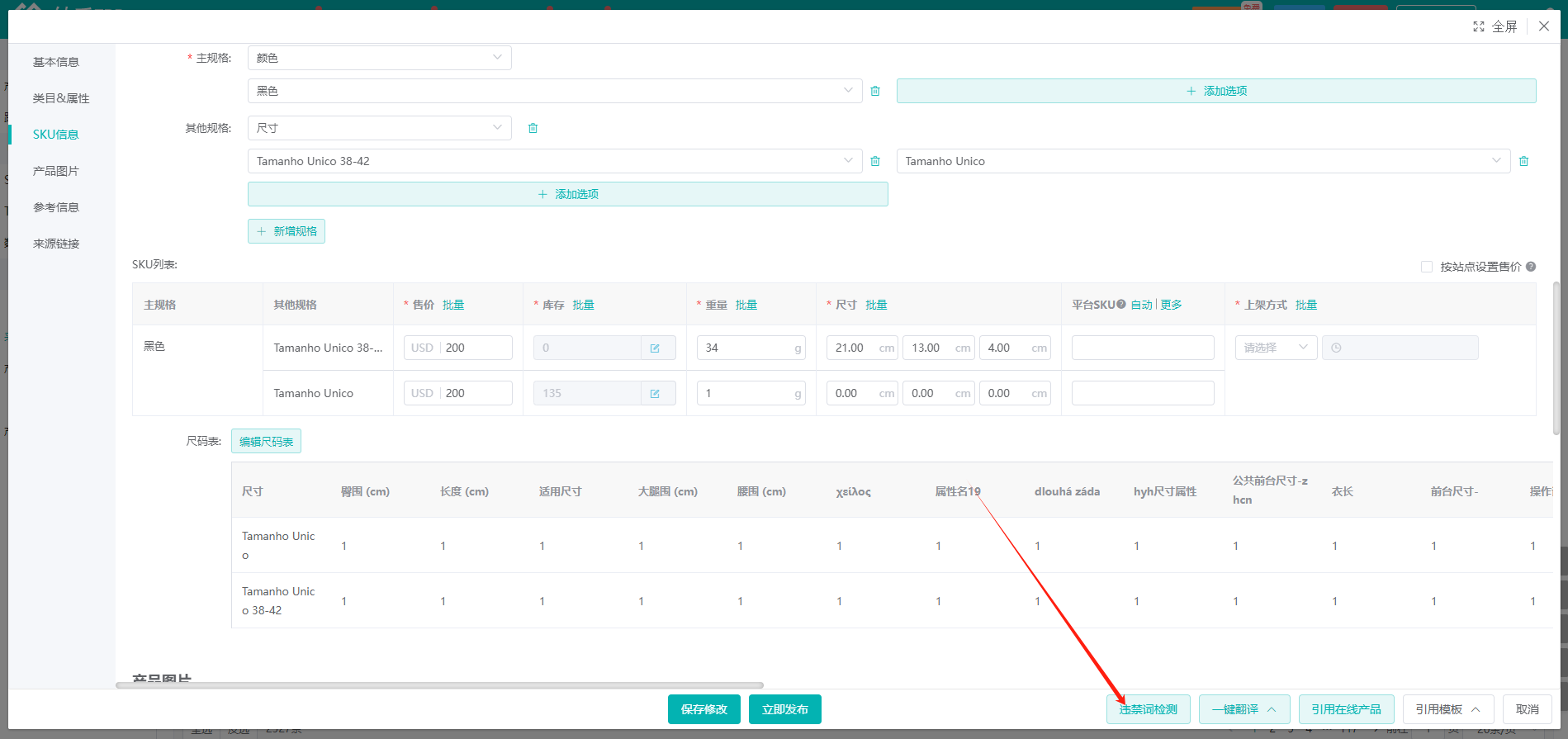Viewport: 1568px width, 739px height.
Task: Expand the 引用模板 menu
Action: tap(1447, 709)
